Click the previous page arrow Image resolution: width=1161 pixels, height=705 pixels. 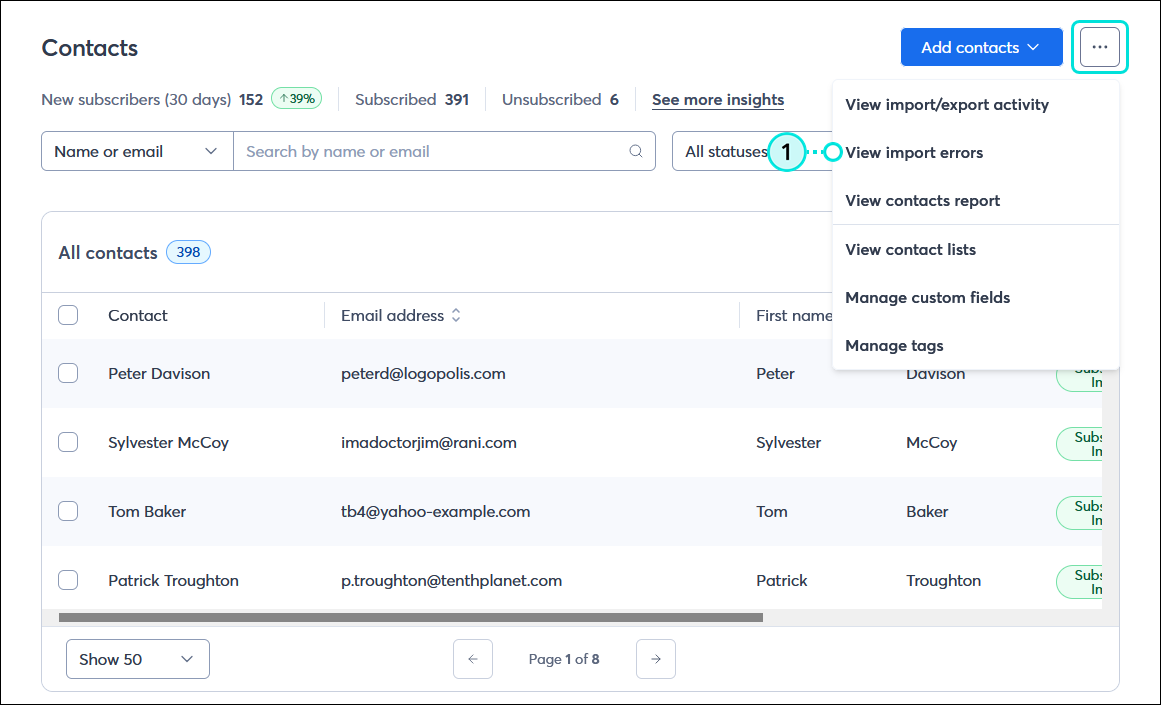tap(473, 659)
